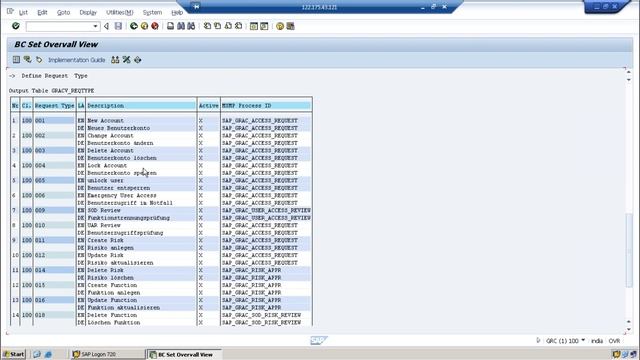
Task: Open the Display menu
Action: (88, 13)
